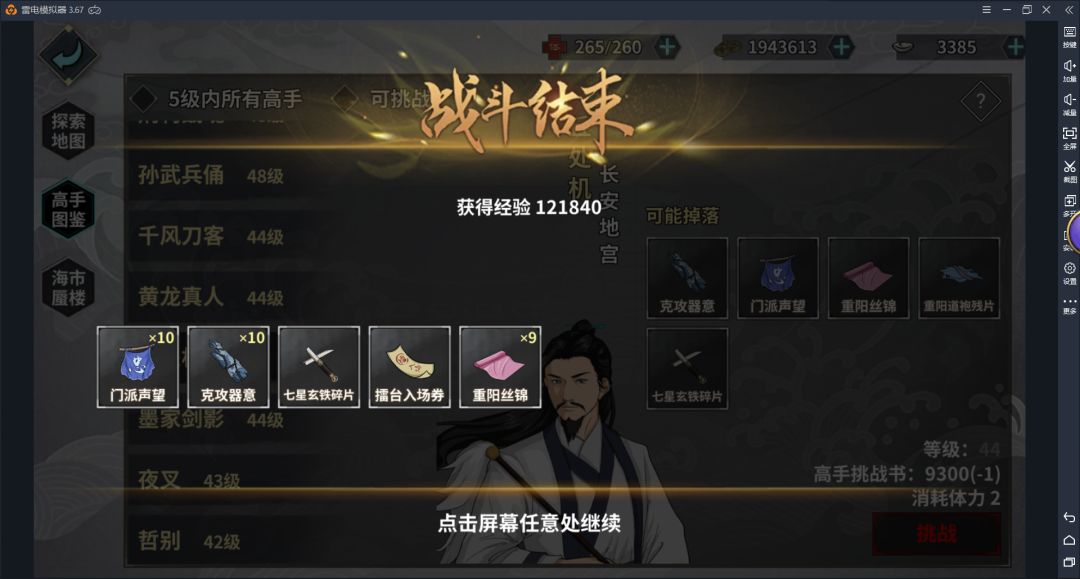Viewport: 1080px width, 579px height.
Task: Select the 门派声望 reward item with ×10
Action: (x=138, y=367)
